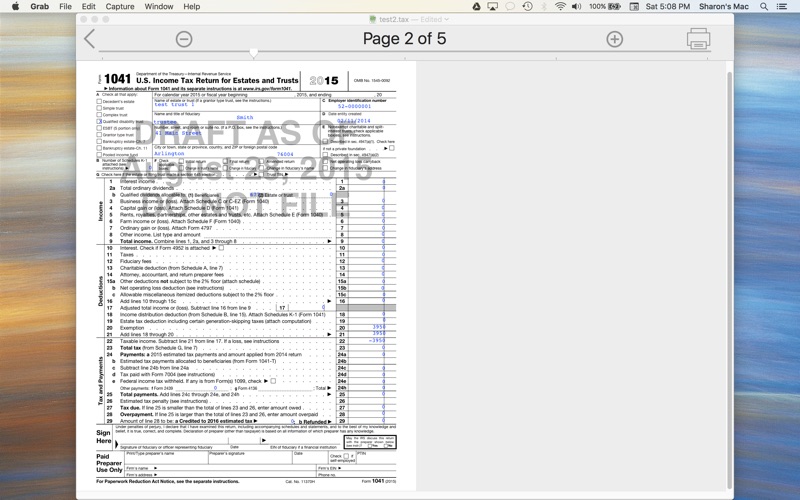Open the 'Sharon's Mac' user menu
Image resolution: width=800 pixels, height=500 pixels.
723,6
